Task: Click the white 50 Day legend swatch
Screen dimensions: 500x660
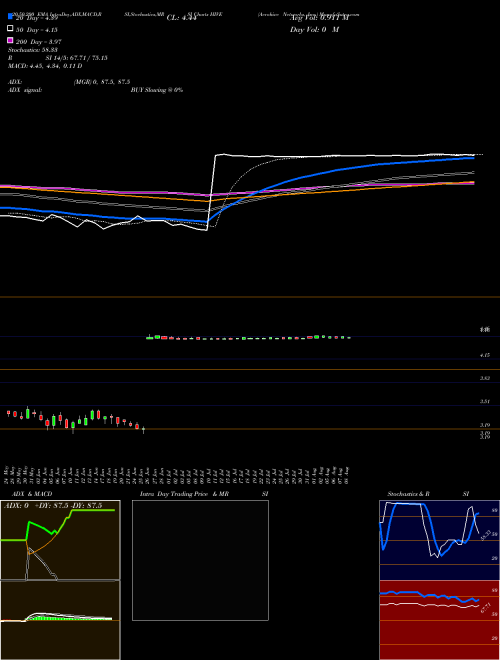Action: [x=11, y=28]
